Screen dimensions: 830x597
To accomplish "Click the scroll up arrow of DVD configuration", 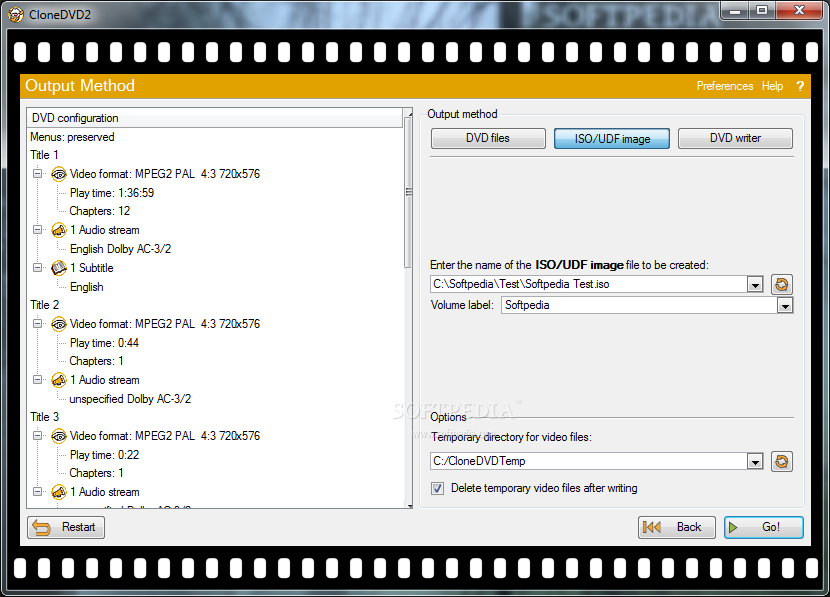I will 408,113.
